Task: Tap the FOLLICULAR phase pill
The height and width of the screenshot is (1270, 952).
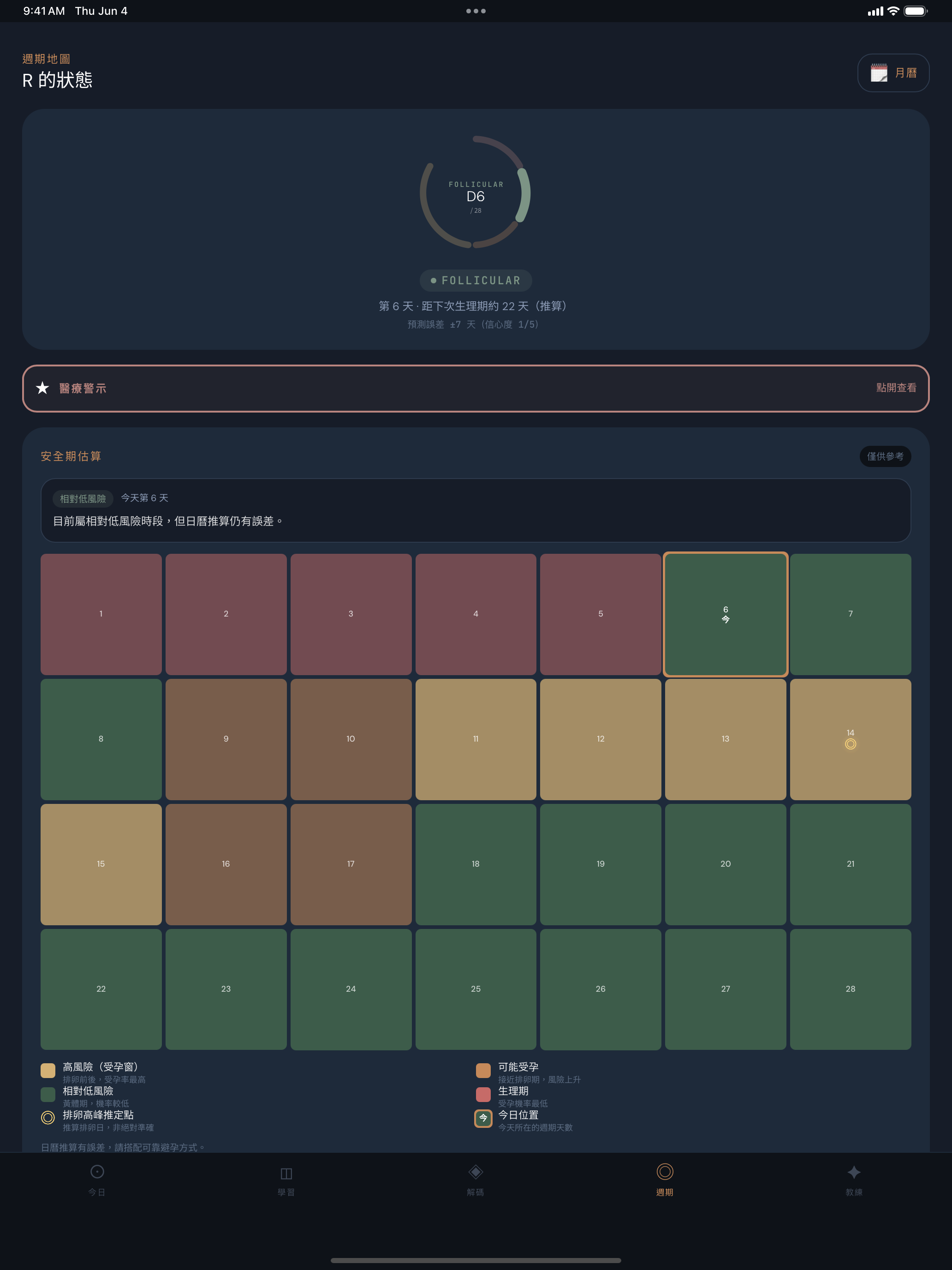Action: 476,280
